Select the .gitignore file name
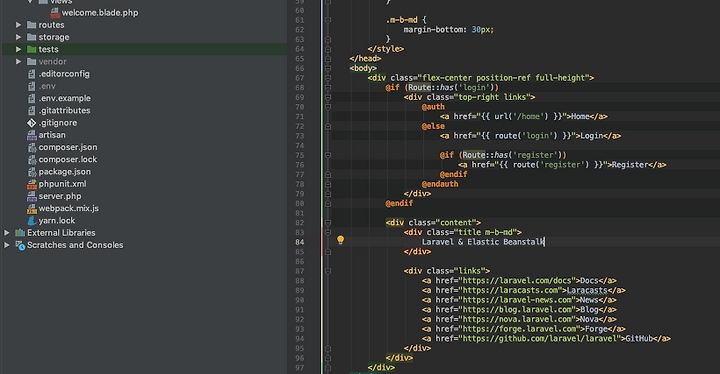 coord(57,123)
